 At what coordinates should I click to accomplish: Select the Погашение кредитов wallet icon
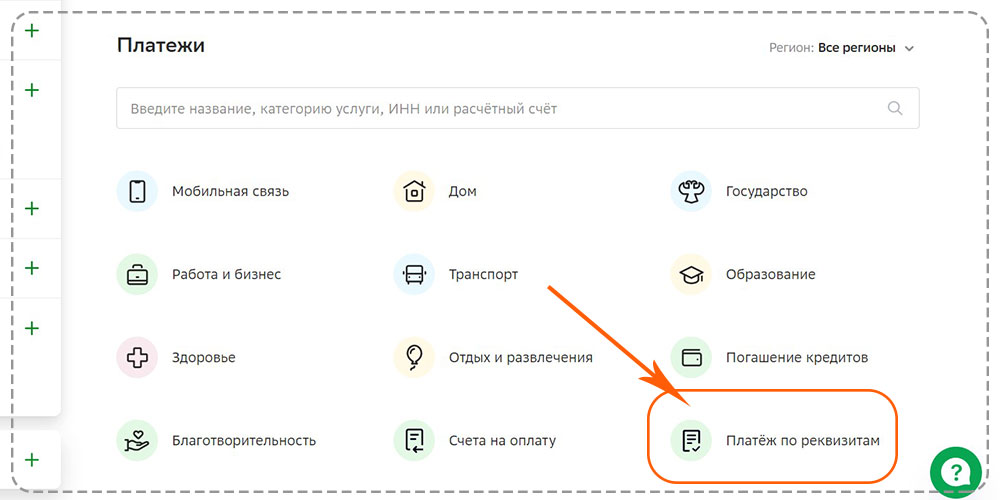click(691, 357)
